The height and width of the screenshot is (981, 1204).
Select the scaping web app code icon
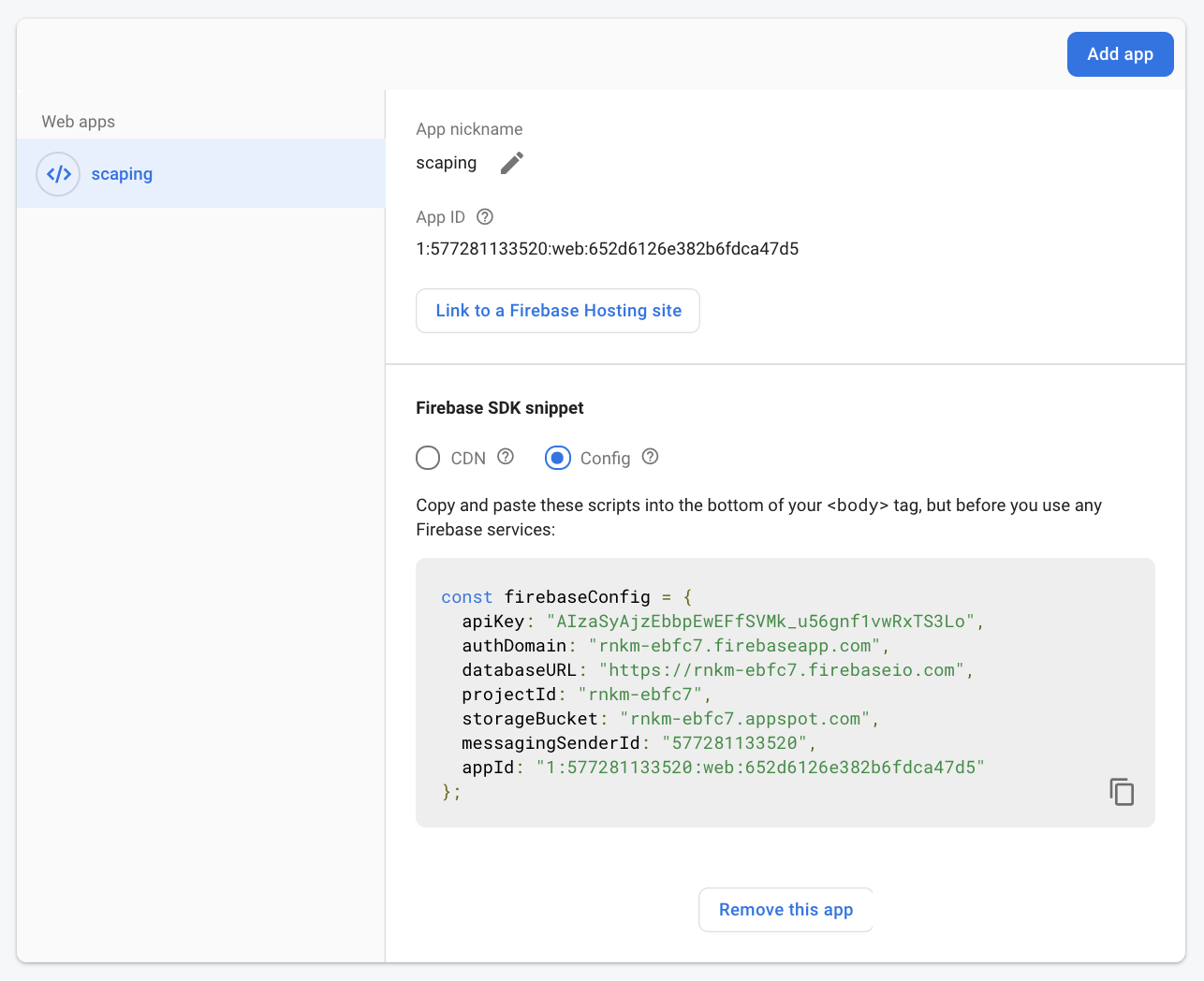click(x=58, y=174)
